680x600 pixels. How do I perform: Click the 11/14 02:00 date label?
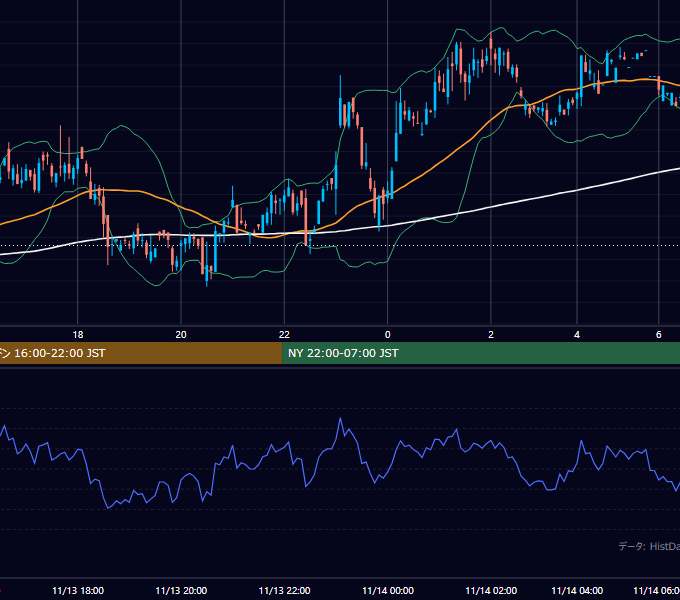491,590
